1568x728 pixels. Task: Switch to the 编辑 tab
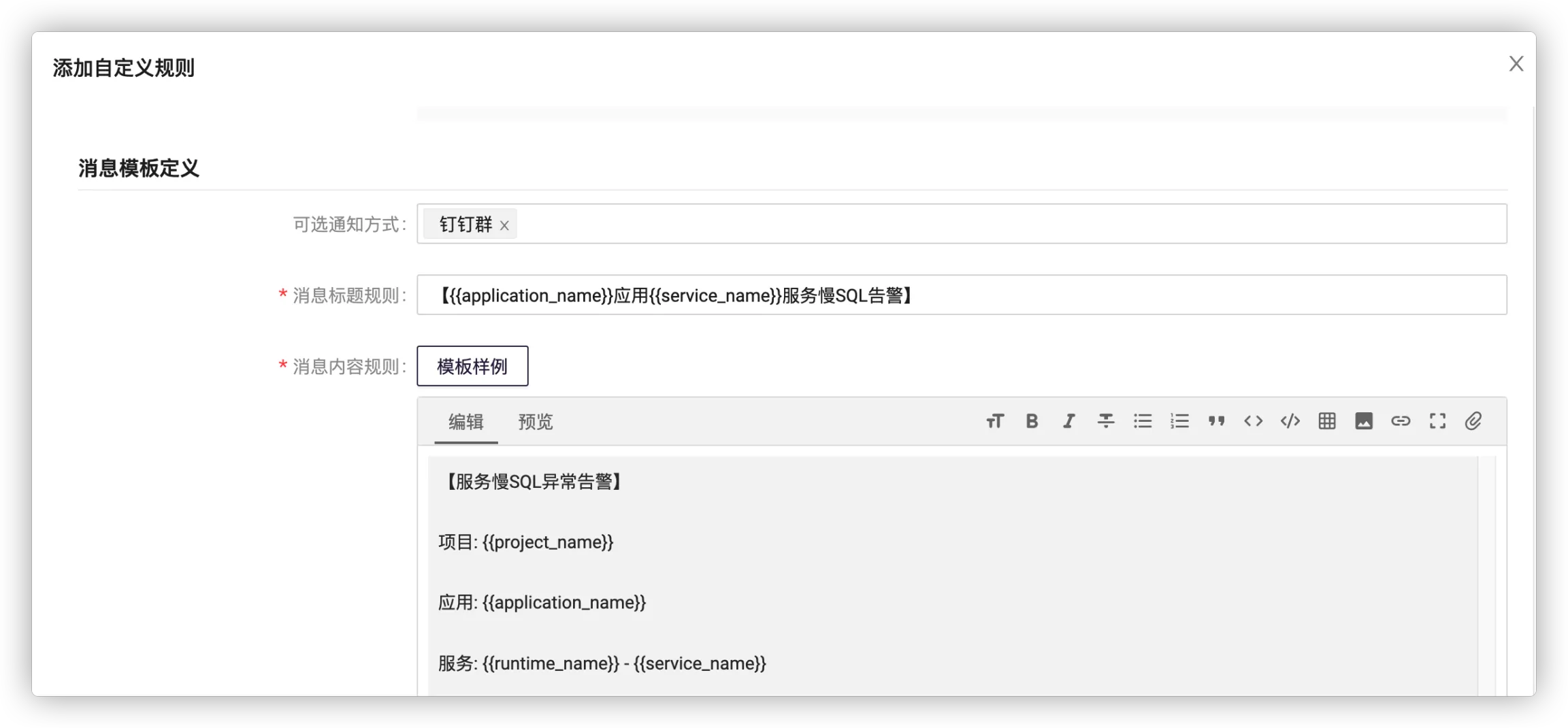[x=466, y=422]
